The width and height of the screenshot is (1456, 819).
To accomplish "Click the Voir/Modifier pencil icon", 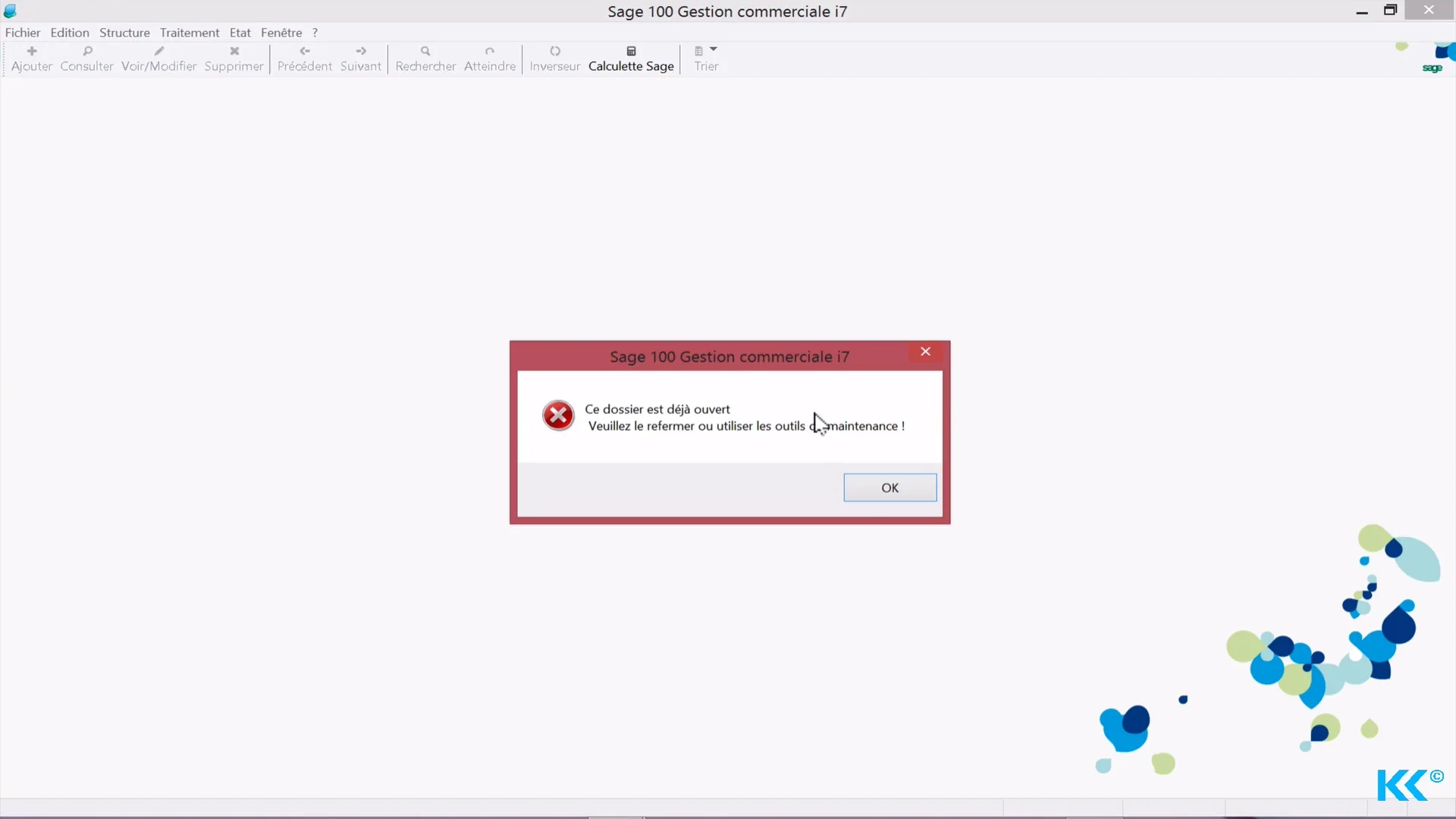I will click(x=158, y=51).
